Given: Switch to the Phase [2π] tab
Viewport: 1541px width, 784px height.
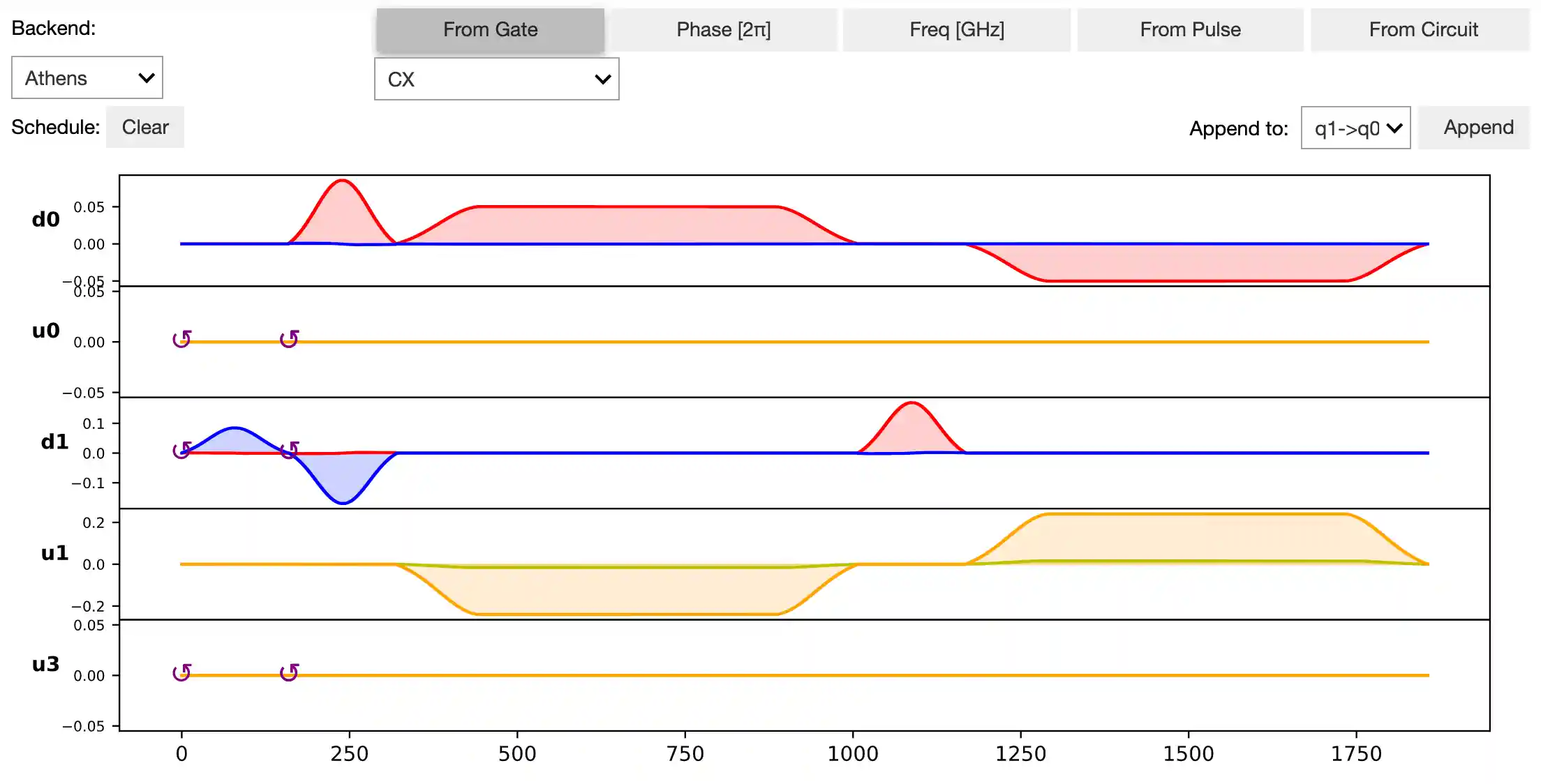Looking at the screenshot, I should (x=723, y=30).
